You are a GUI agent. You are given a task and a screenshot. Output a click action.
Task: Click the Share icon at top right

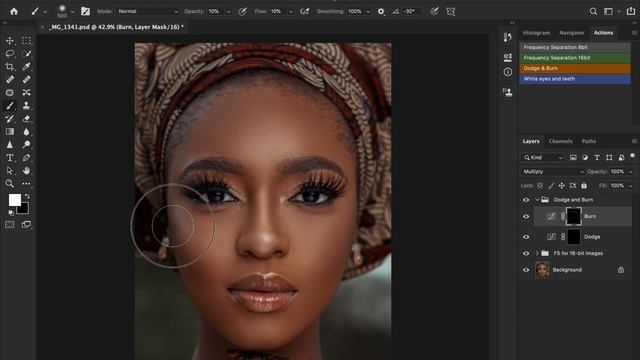click(631, 11)
